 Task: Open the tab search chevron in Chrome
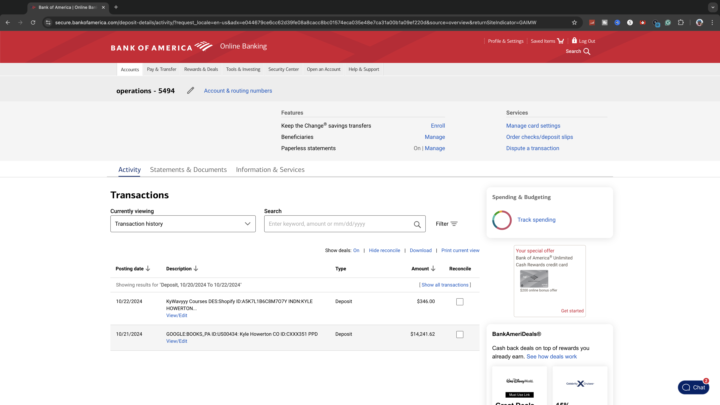point(712,7)
